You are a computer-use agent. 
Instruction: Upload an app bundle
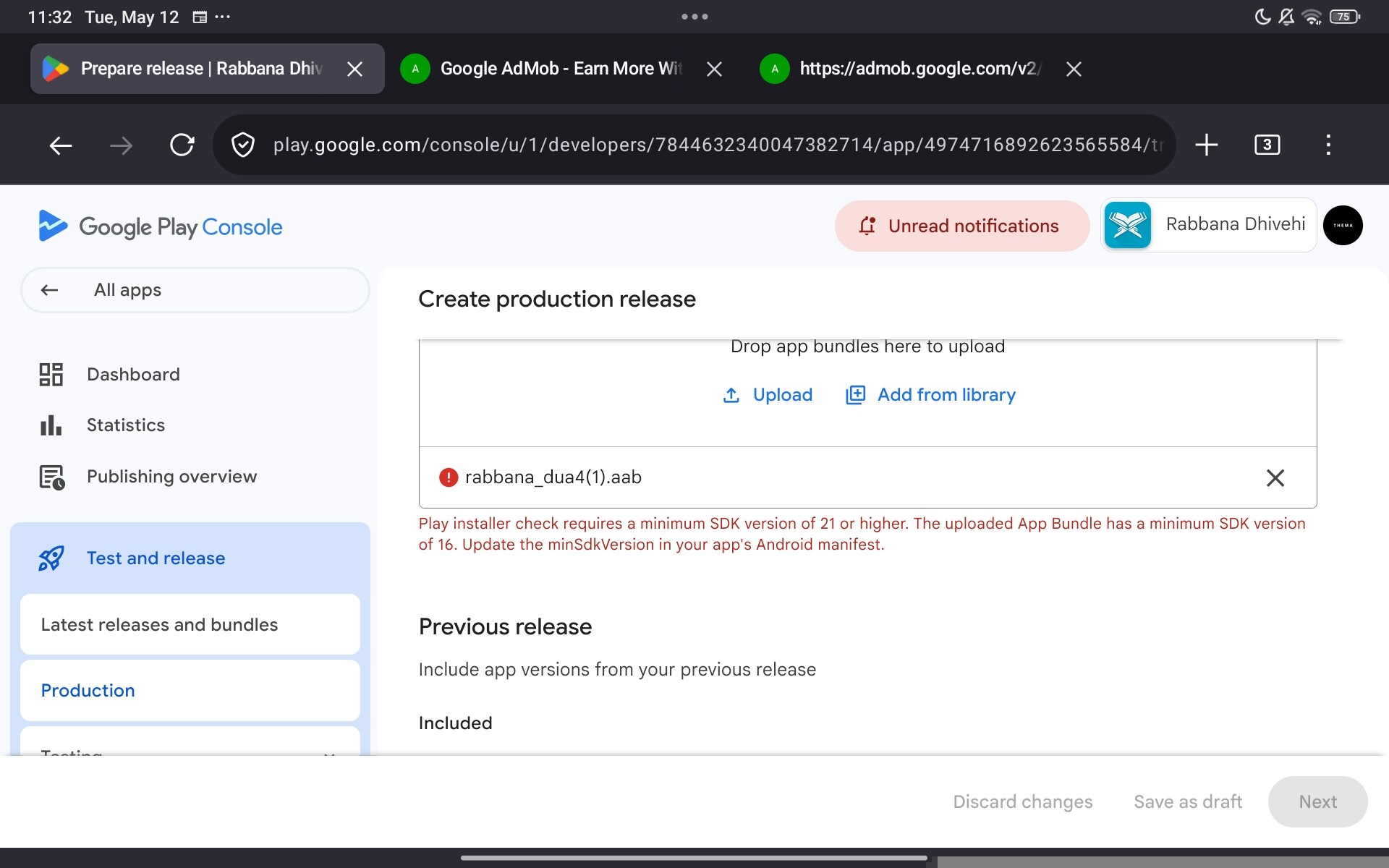(x=768, y=395)
